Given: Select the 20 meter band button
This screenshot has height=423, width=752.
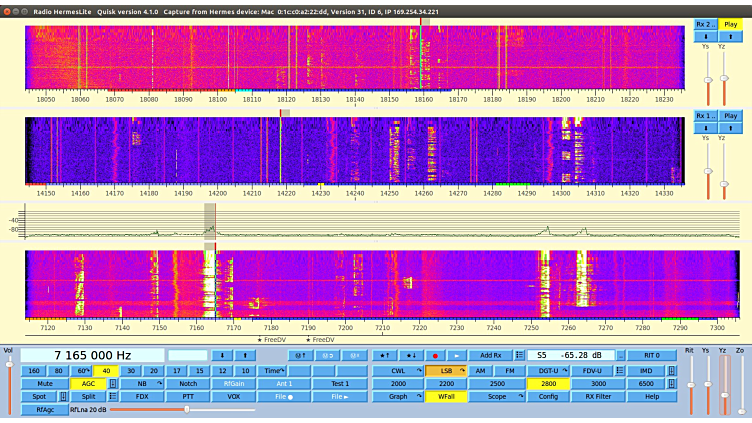Looking at the screenshot, I should coord(153,370).
